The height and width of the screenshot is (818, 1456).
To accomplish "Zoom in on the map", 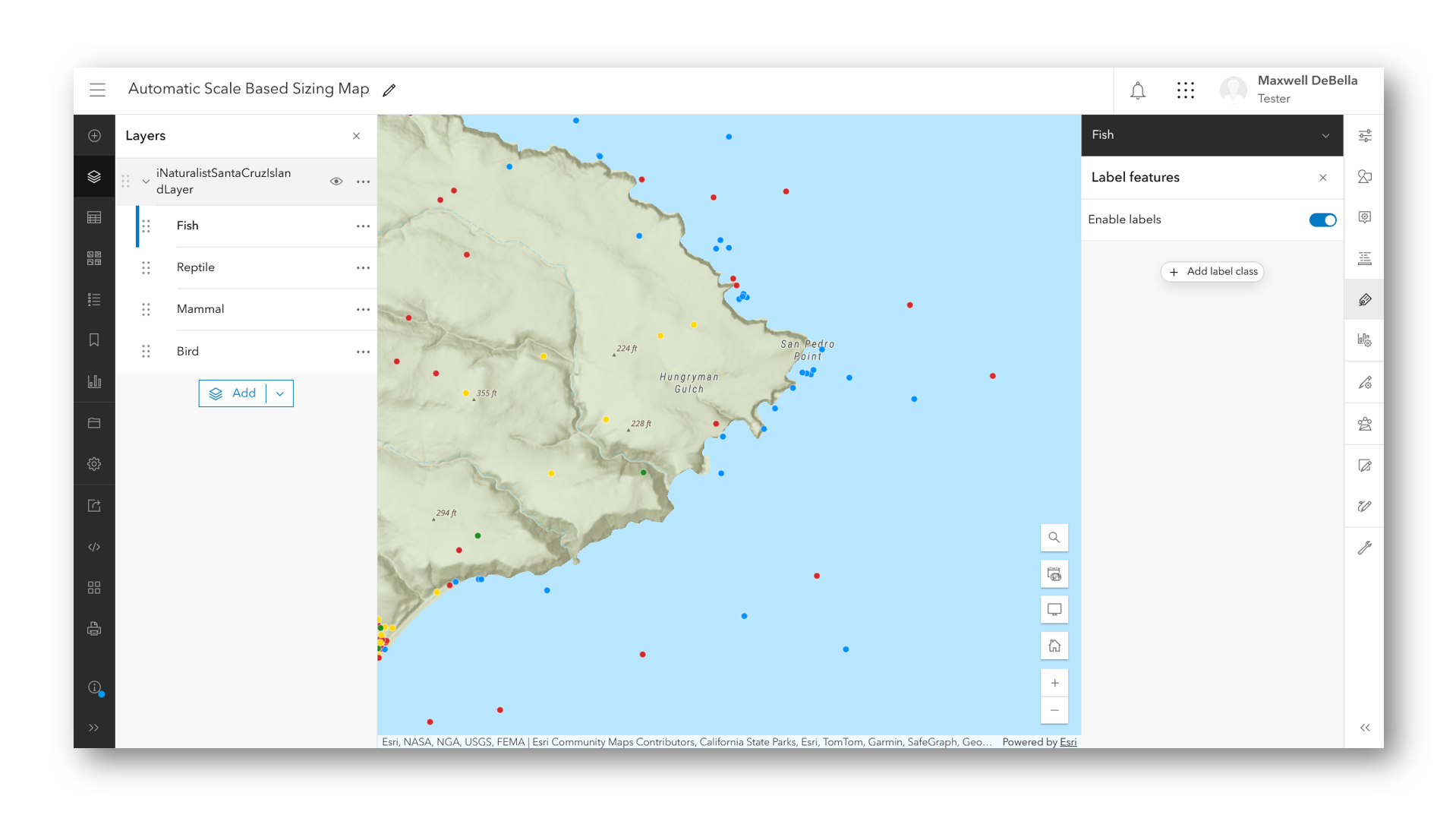I will (1054, 683).
